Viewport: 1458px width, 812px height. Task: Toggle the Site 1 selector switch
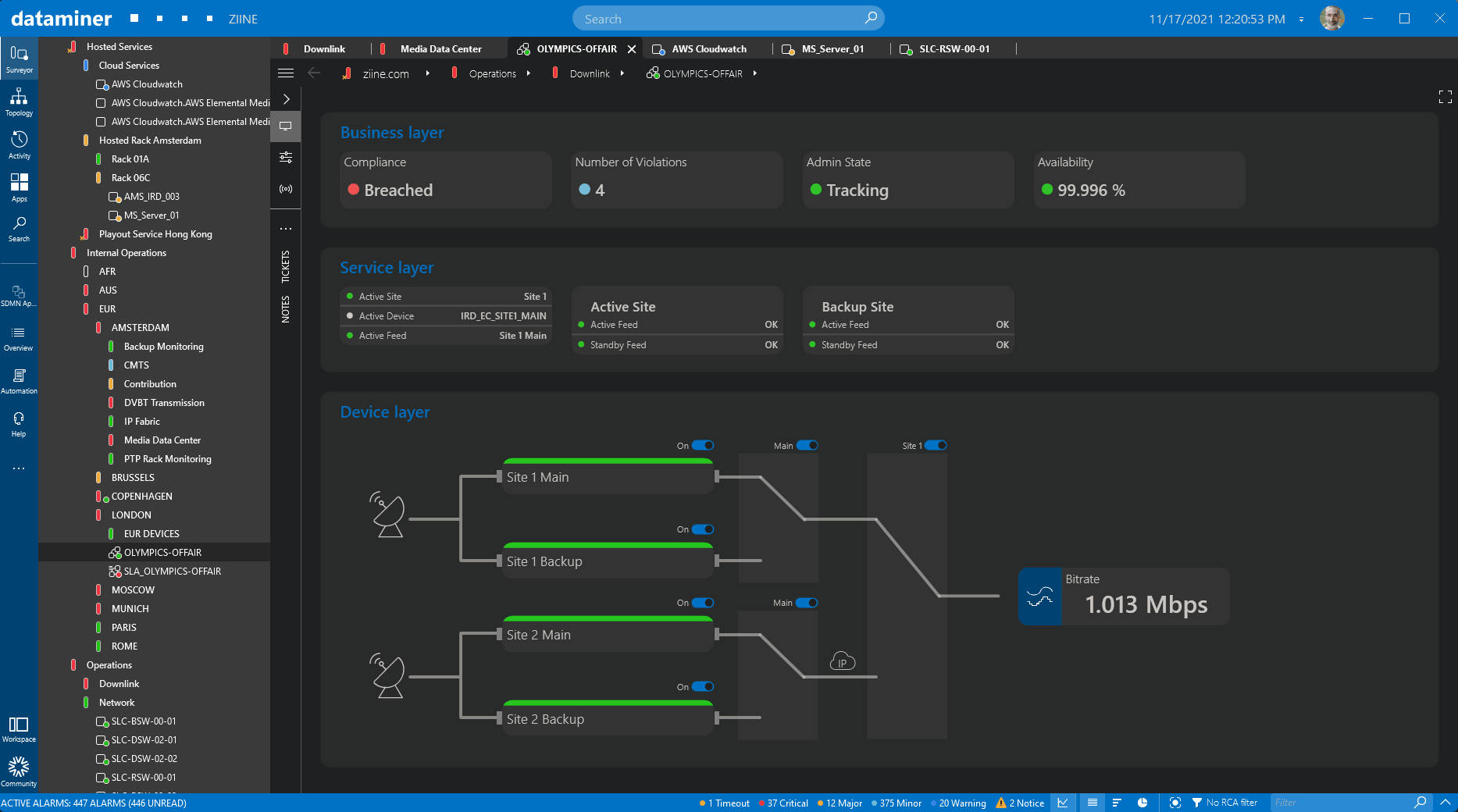936,445
